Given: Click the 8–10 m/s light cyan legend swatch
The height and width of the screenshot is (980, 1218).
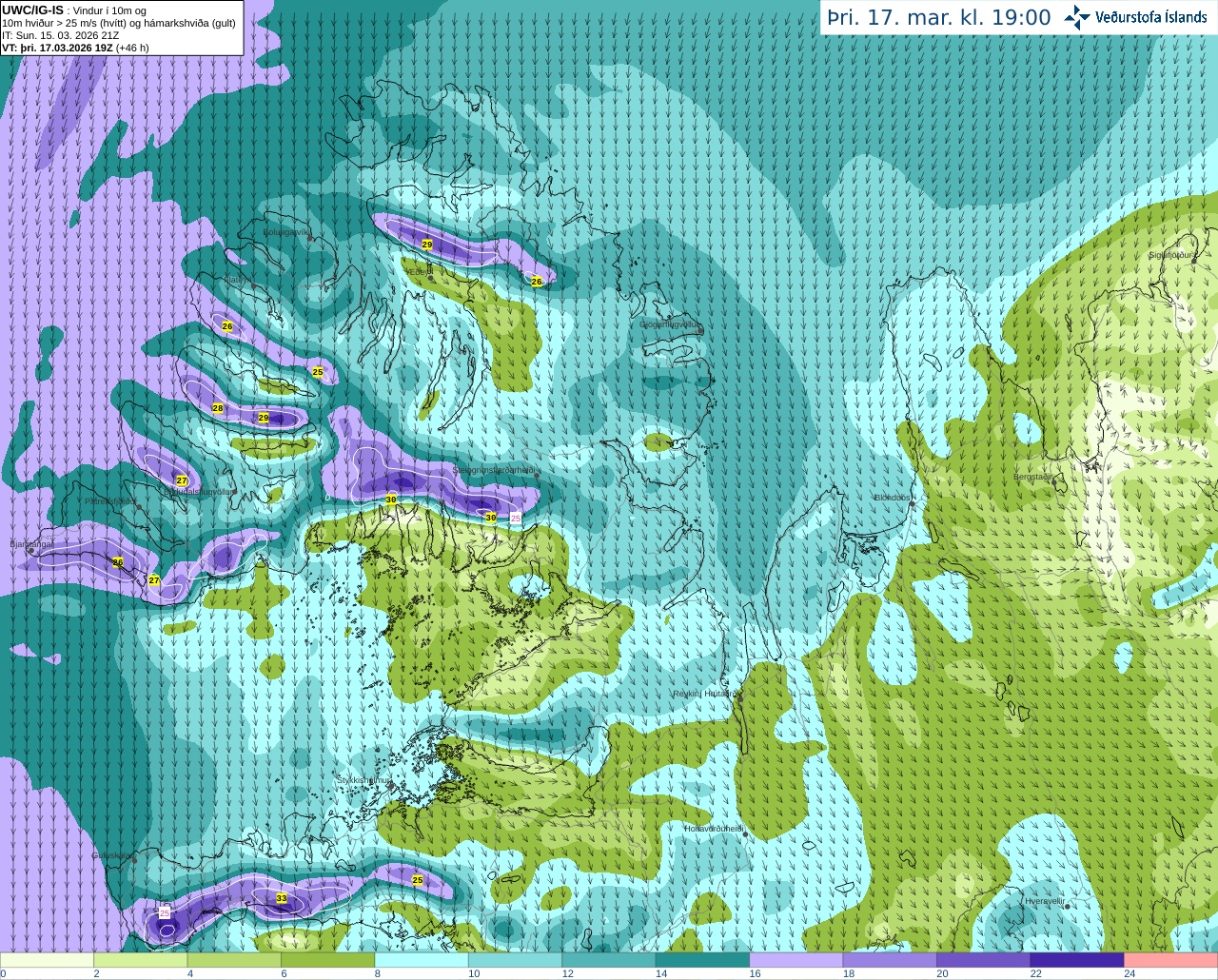Looking at the screenshot, I should pos(422,960).
